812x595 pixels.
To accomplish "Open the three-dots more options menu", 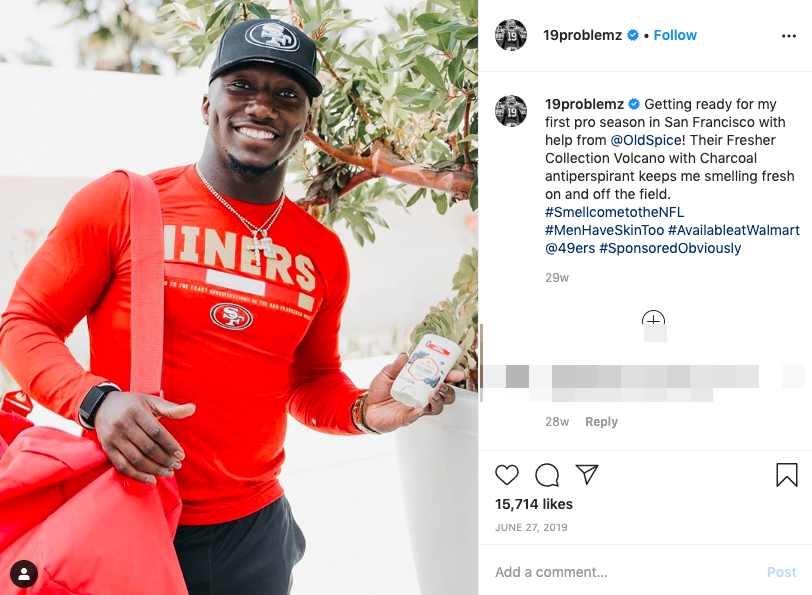I will coord(789,36).
